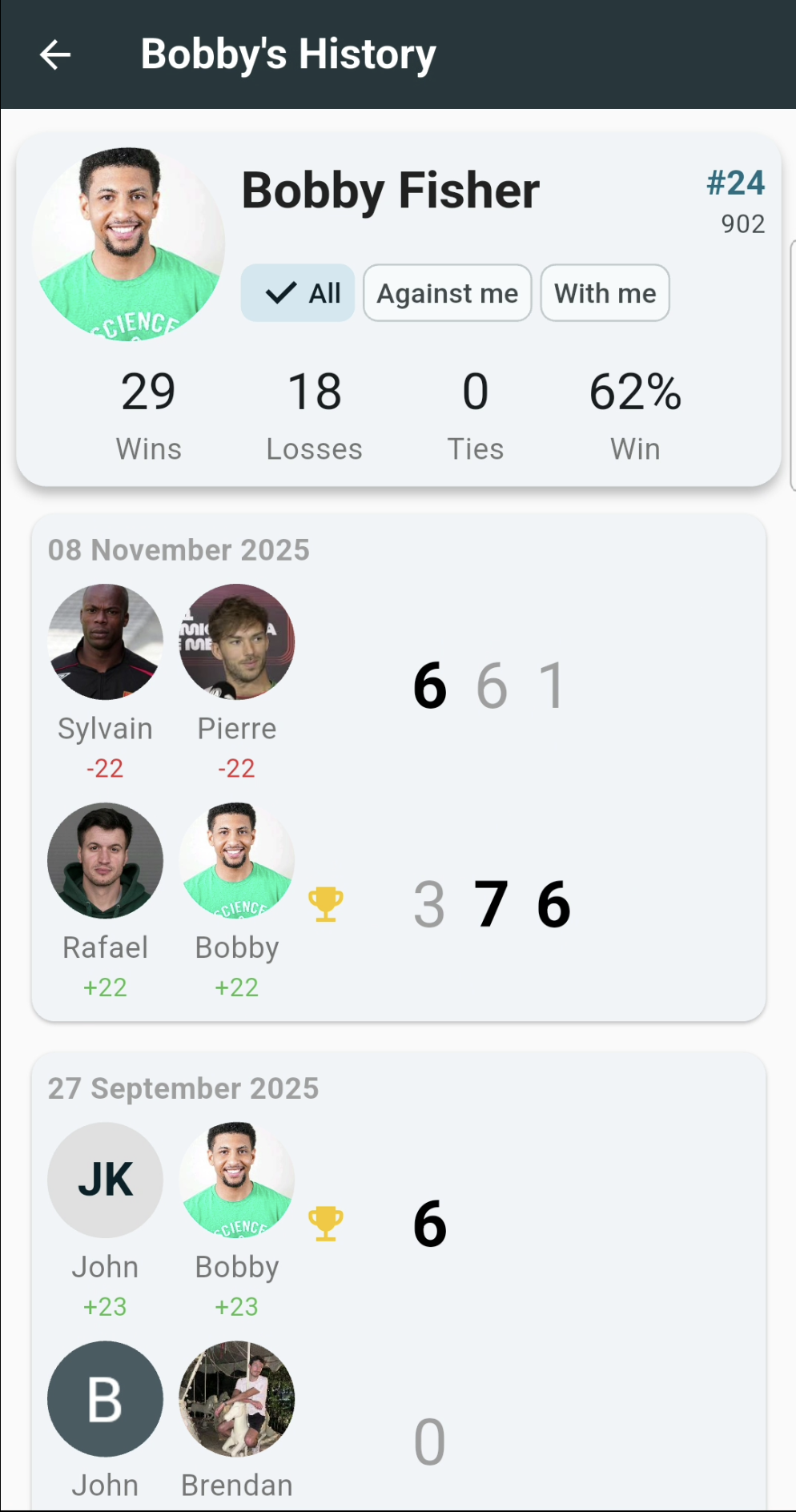Tap Brendan's avatar photo
This screenshot has width=796, height=1512.
coord(237,1399)
